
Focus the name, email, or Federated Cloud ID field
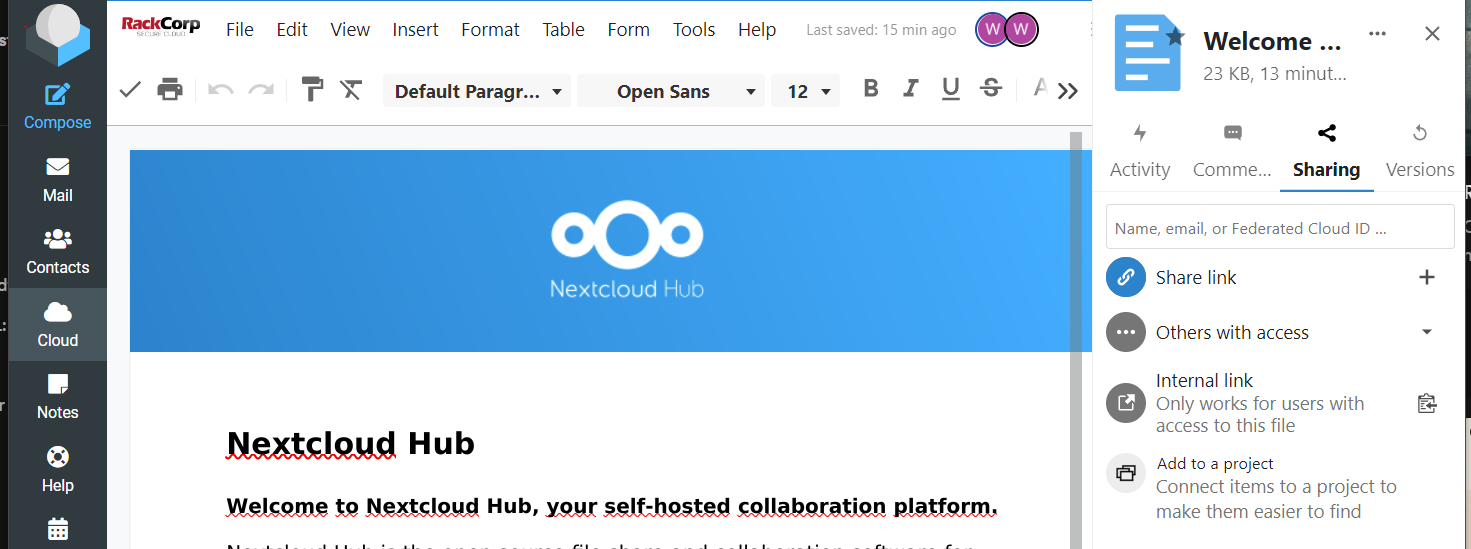coord(1280,227)
